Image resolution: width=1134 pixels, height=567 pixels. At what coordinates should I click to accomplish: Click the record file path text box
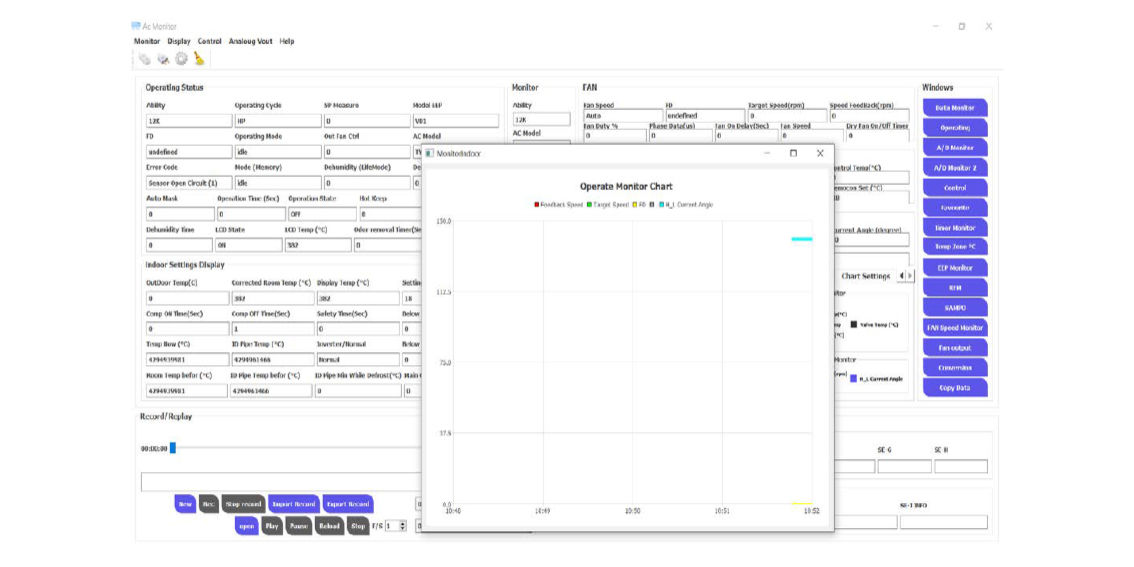281,482
